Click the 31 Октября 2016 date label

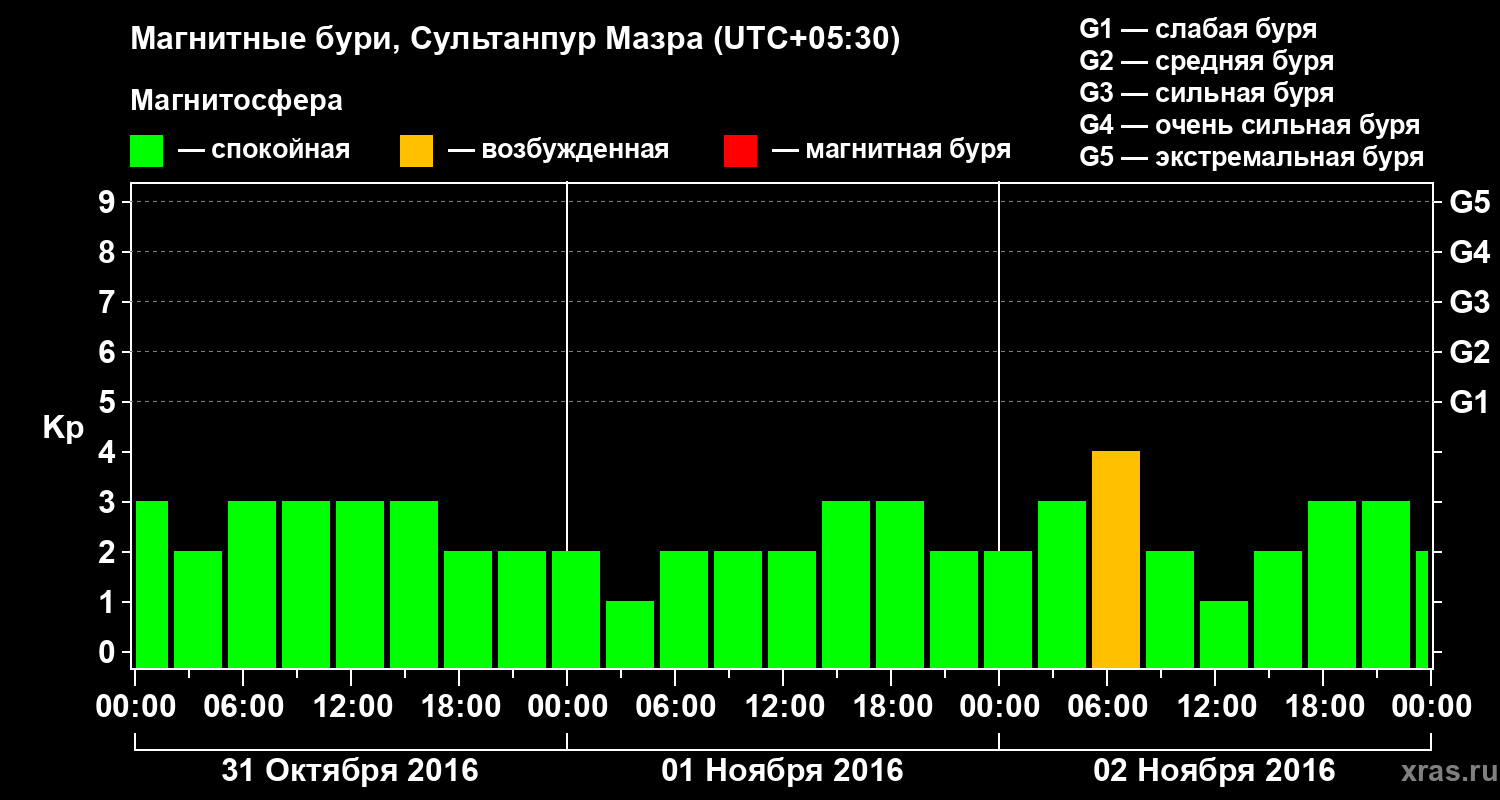(x=350, y=771)
